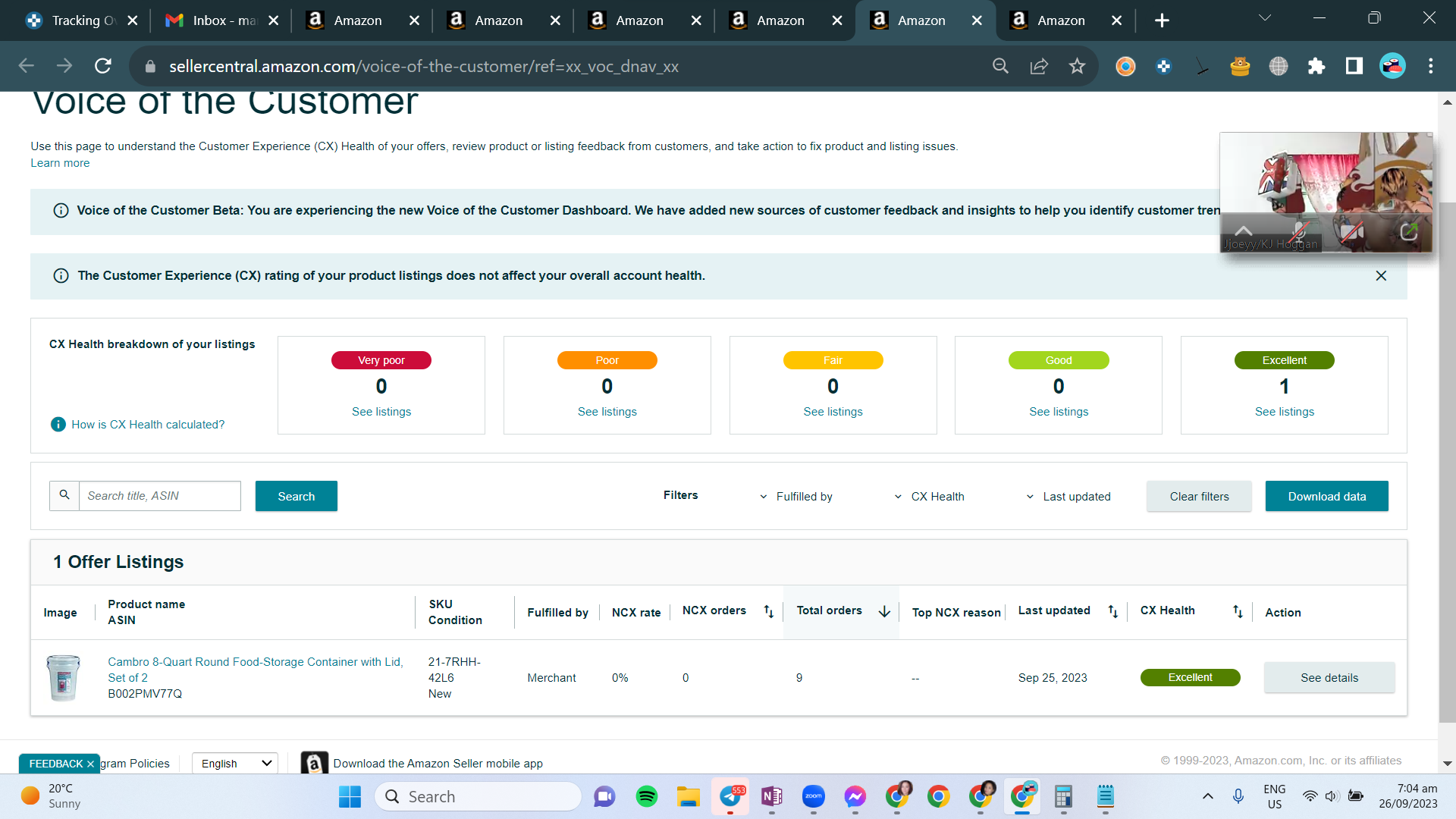Go back to the previous page

pyautogui.click(x=27, y=67)
